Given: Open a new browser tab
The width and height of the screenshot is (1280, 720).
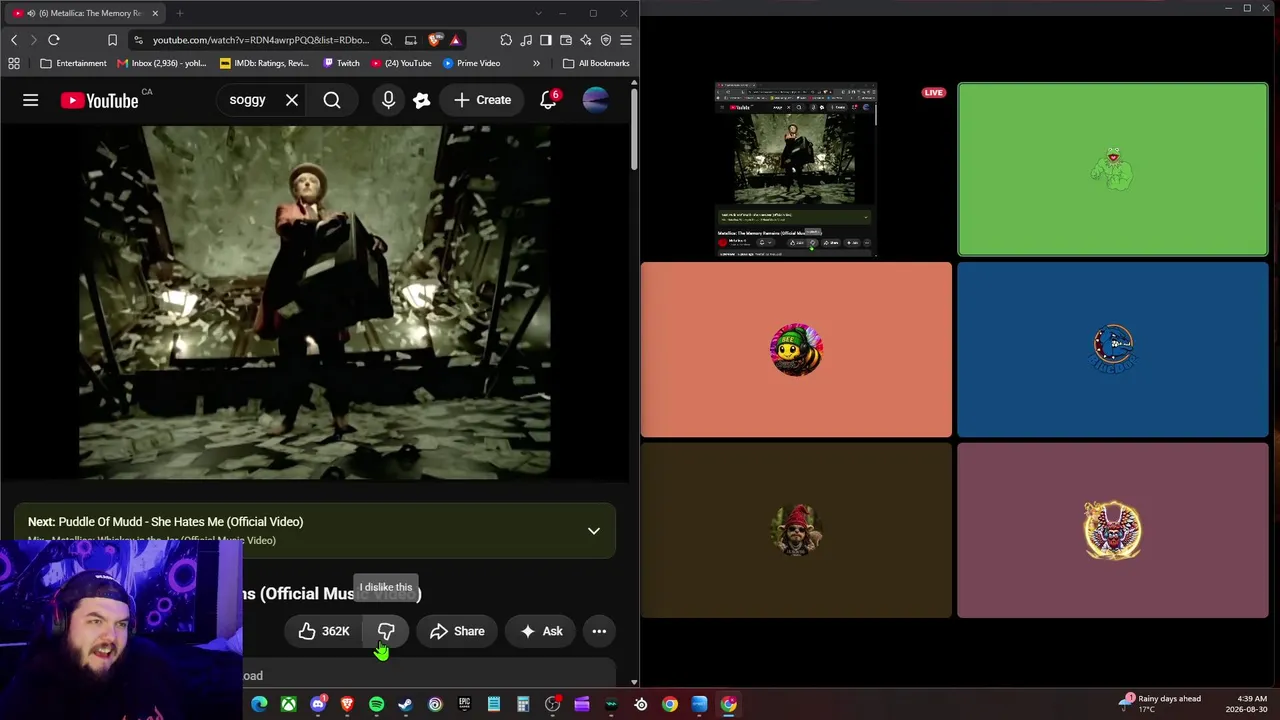Looking at the screenshot, I should [x=180, y=13].
